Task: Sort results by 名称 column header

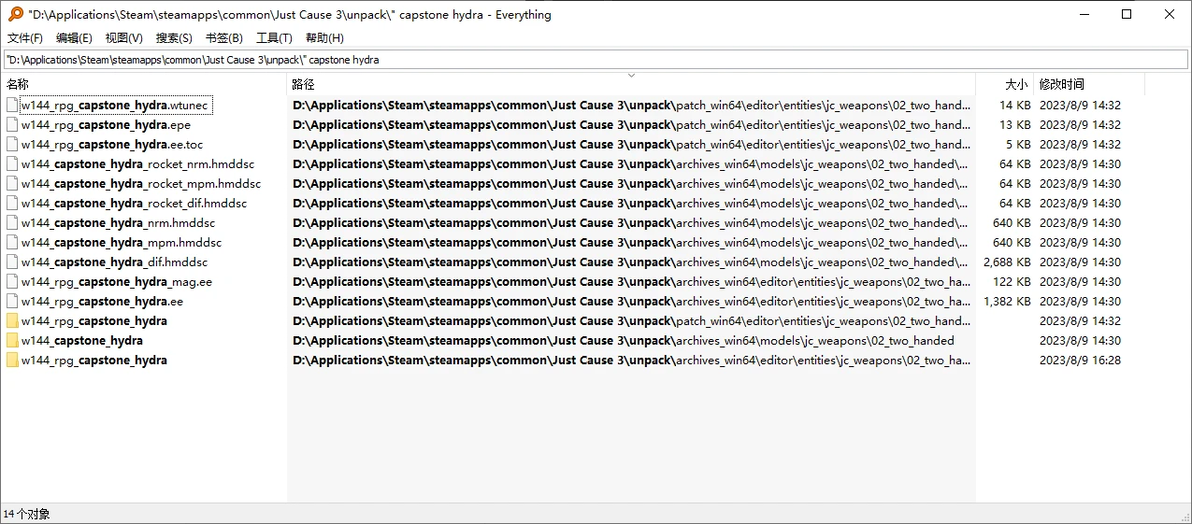Action: [x=18, y=84]
